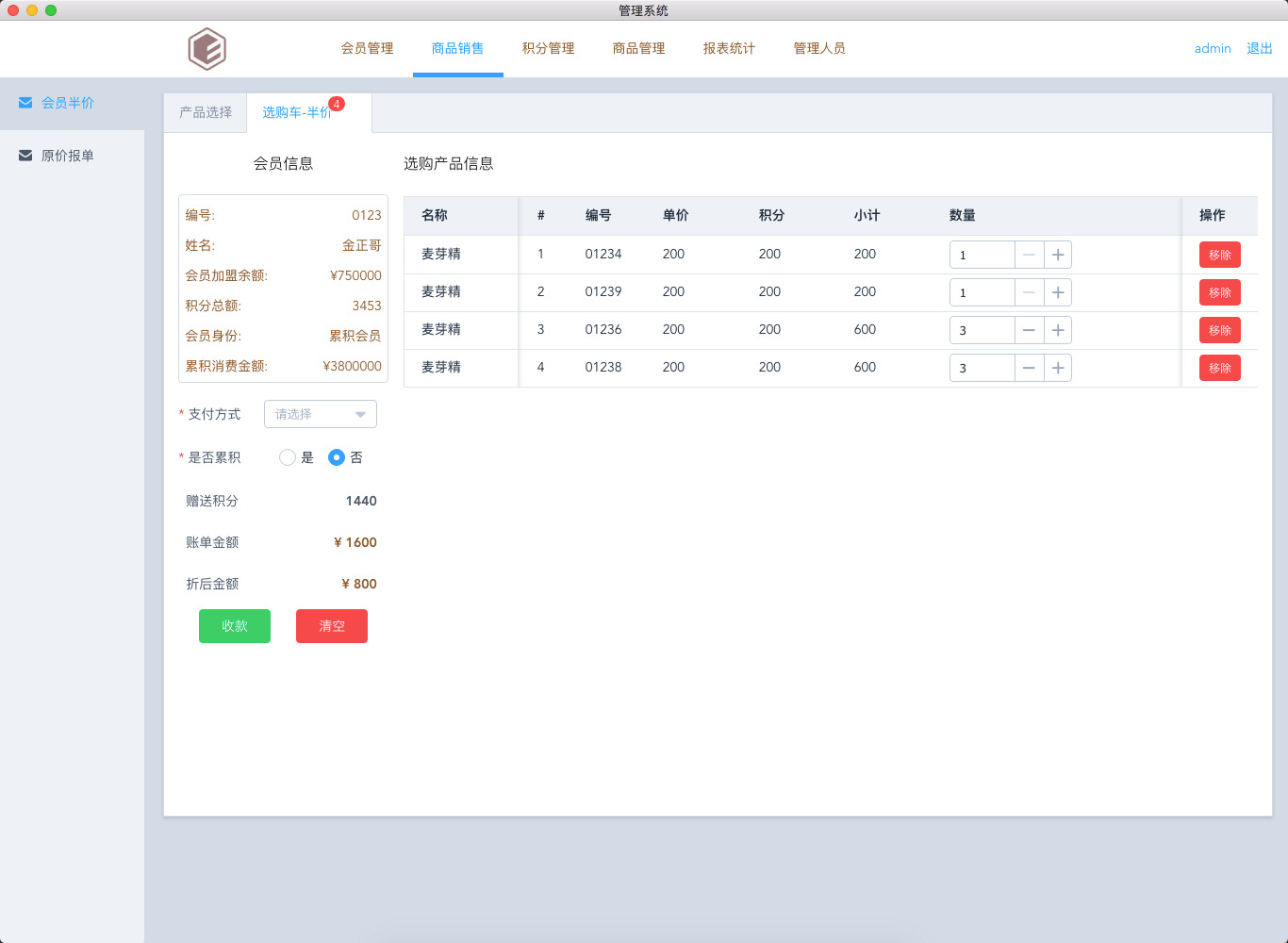
Task: Click minus icon on row 01238
Action: coord(1029,368)
